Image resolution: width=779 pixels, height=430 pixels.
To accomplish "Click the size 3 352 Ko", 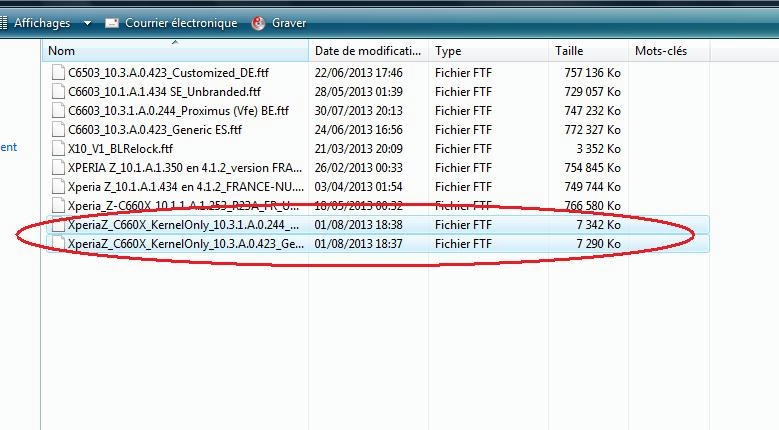I will click(599, 149).
